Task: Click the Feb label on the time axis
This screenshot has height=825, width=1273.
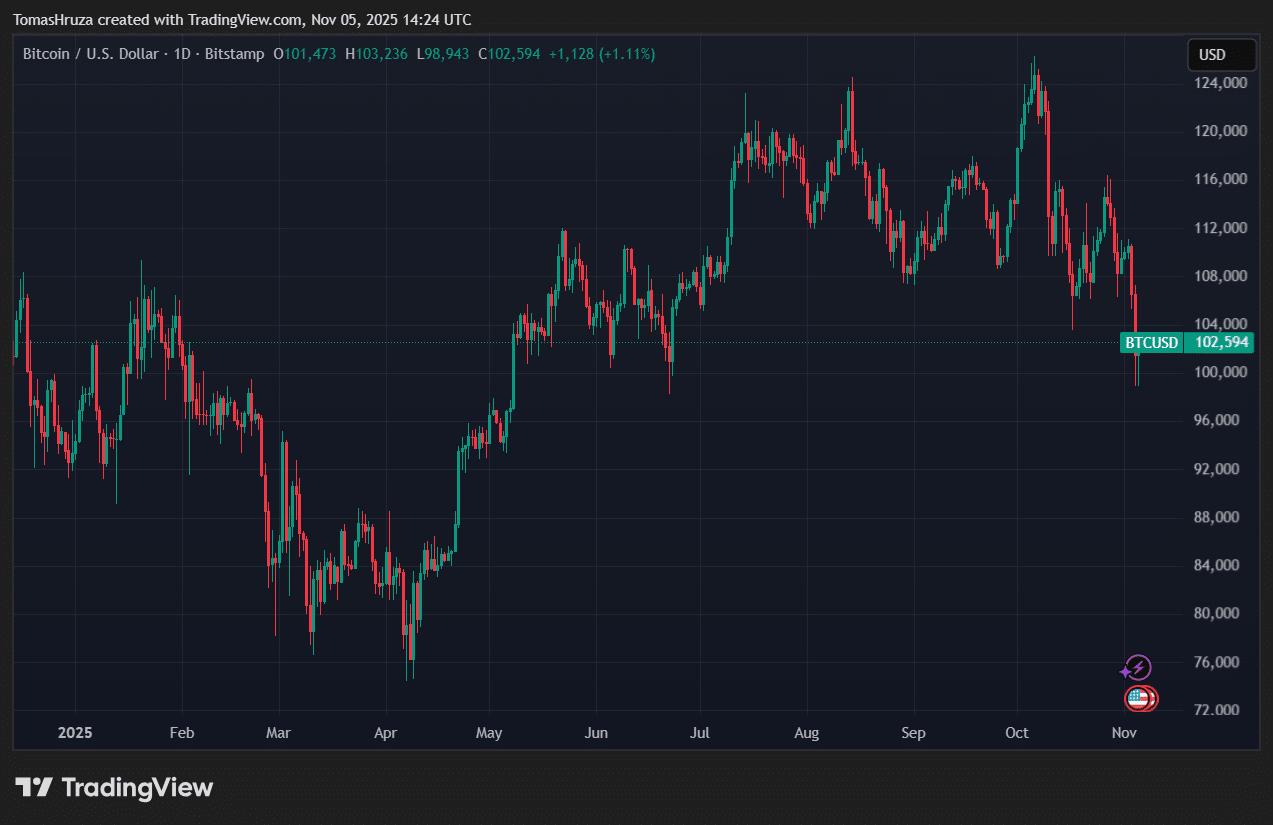Action: pyautogui.click(x=181, y=733)
